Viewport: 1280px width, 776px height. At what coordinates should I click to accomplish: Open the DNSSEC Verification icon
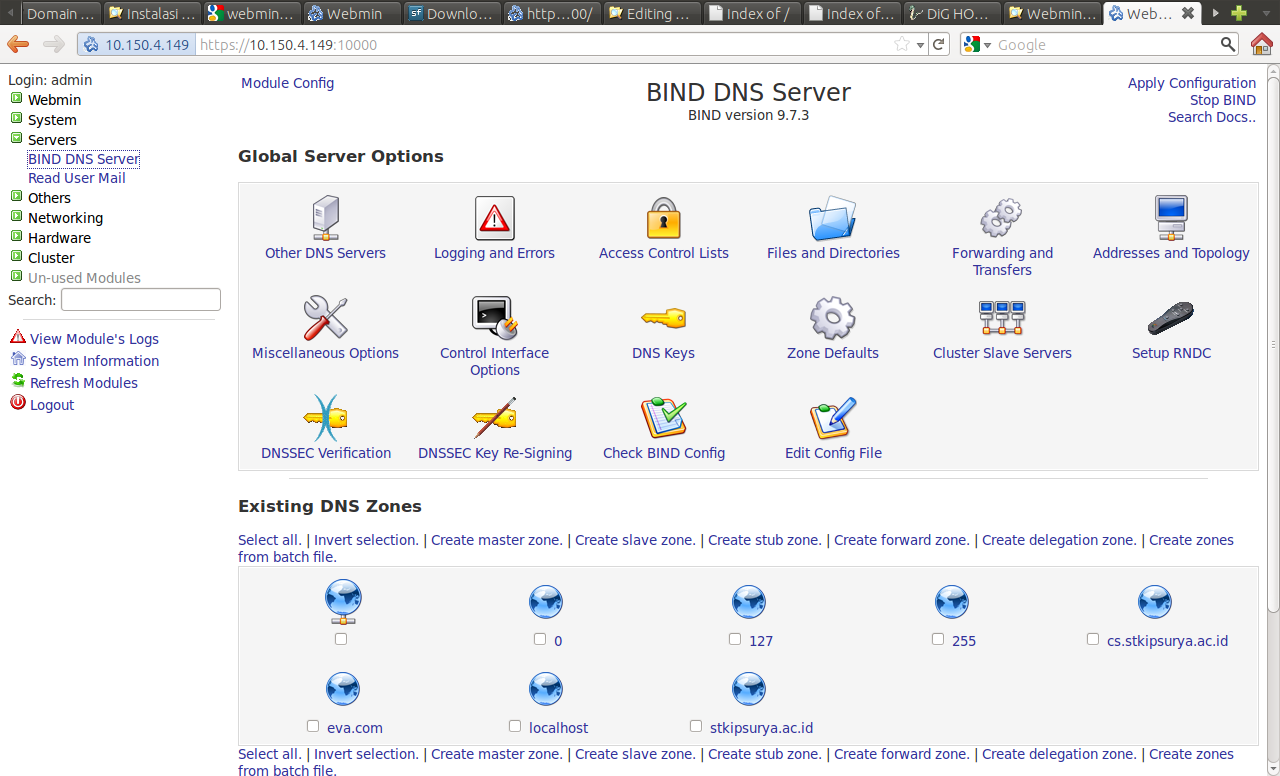tap(325, 418)
